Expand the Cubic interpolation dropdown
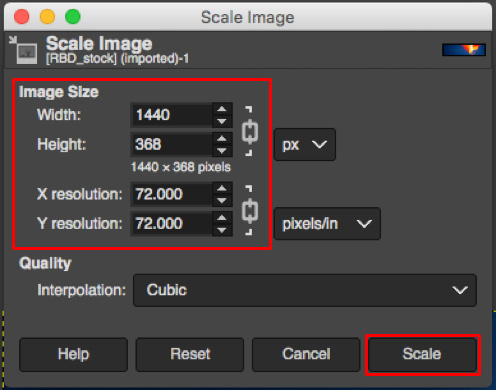 coord(305,290)
